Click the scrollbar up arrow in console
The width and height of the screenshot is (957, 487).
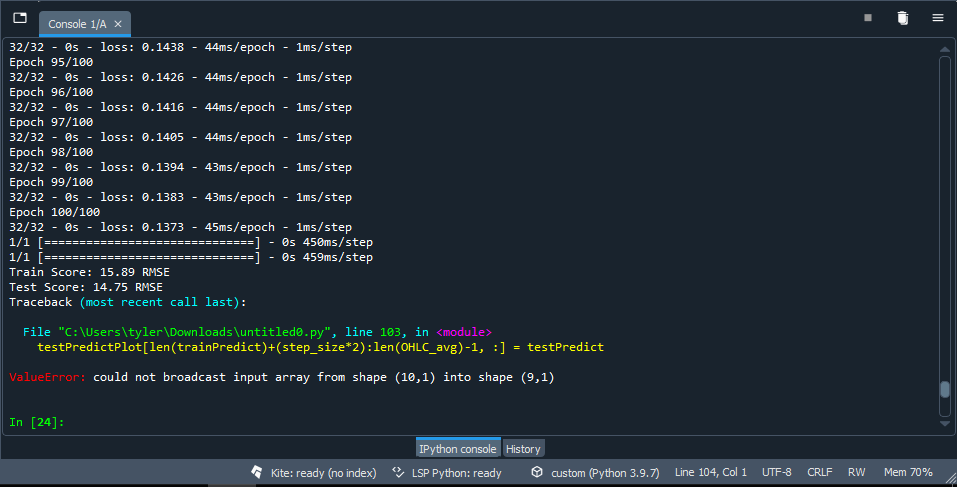[945, 49]
